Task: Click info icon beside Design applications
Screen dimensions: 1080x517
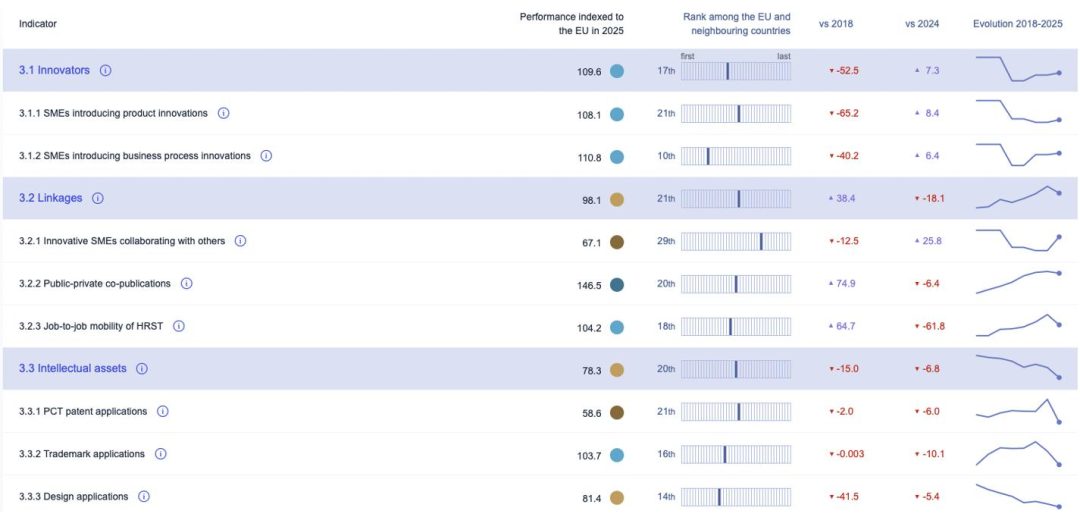Action: coord(144,497)
